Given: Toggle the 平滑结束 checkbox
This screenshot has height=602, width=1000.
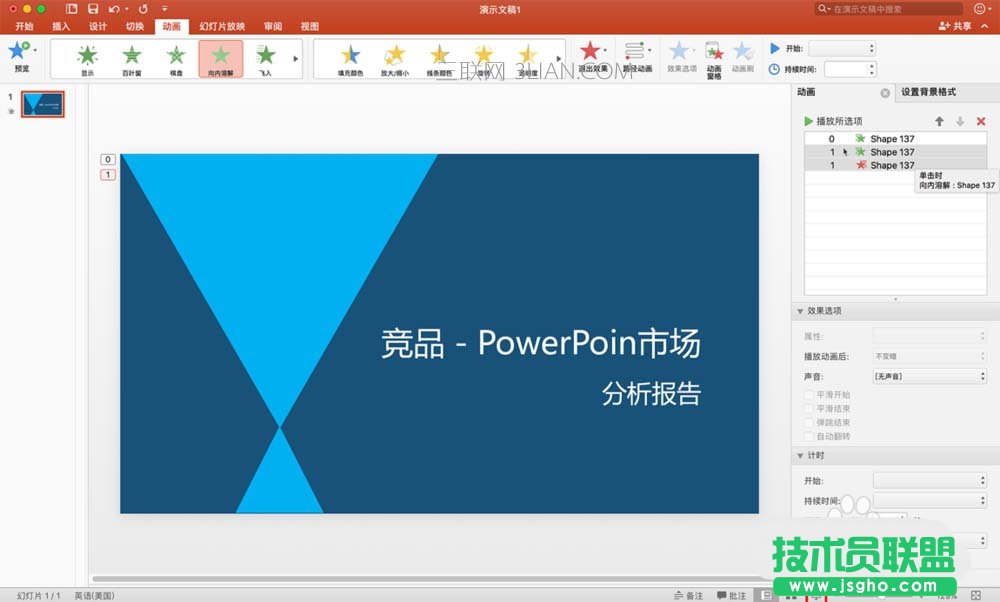Looking at the screenshot, I should click(809, 409).
